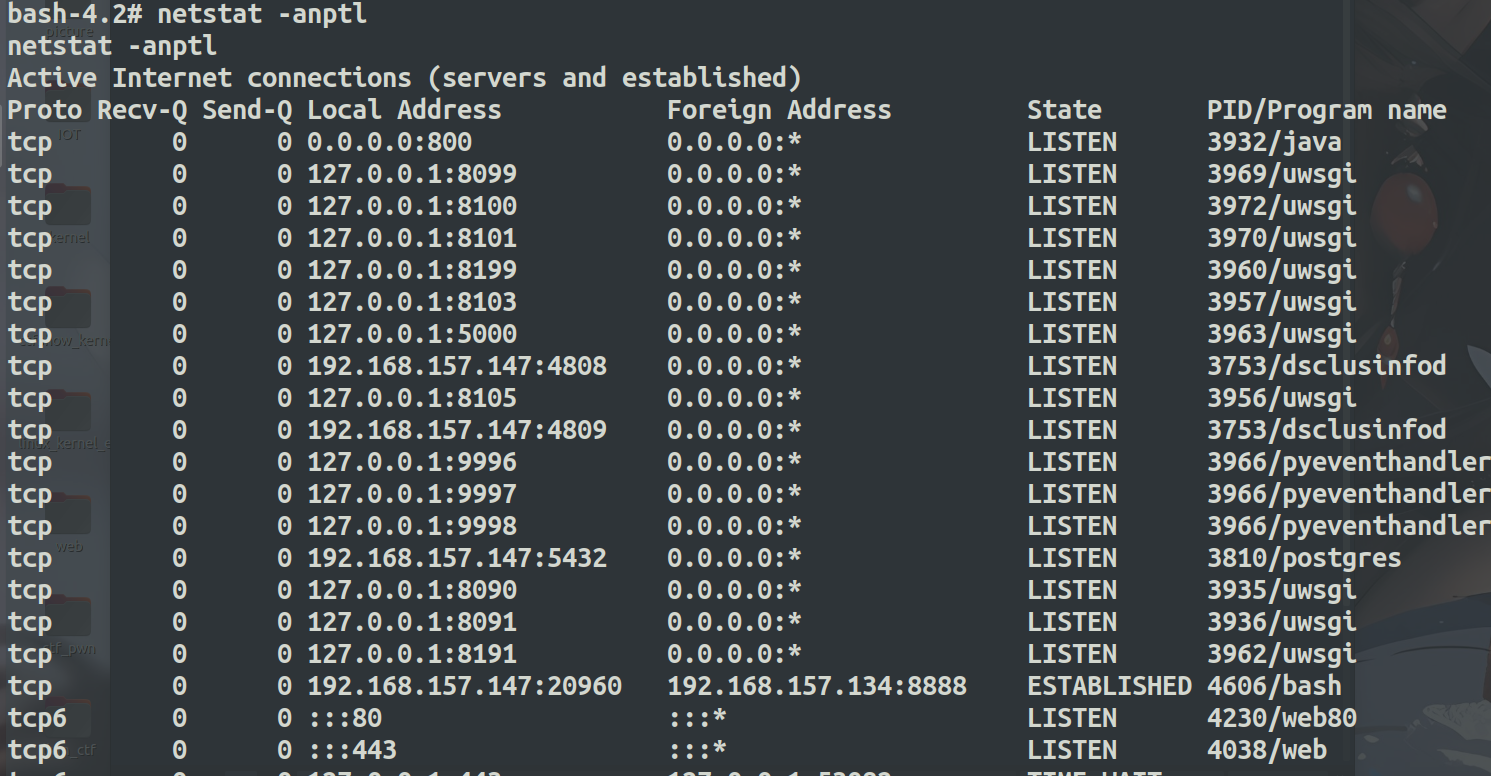The height and width of the screenshot is (776, 1491).
Task: Click the Foreign Address column header
Action: click(778, 110)
